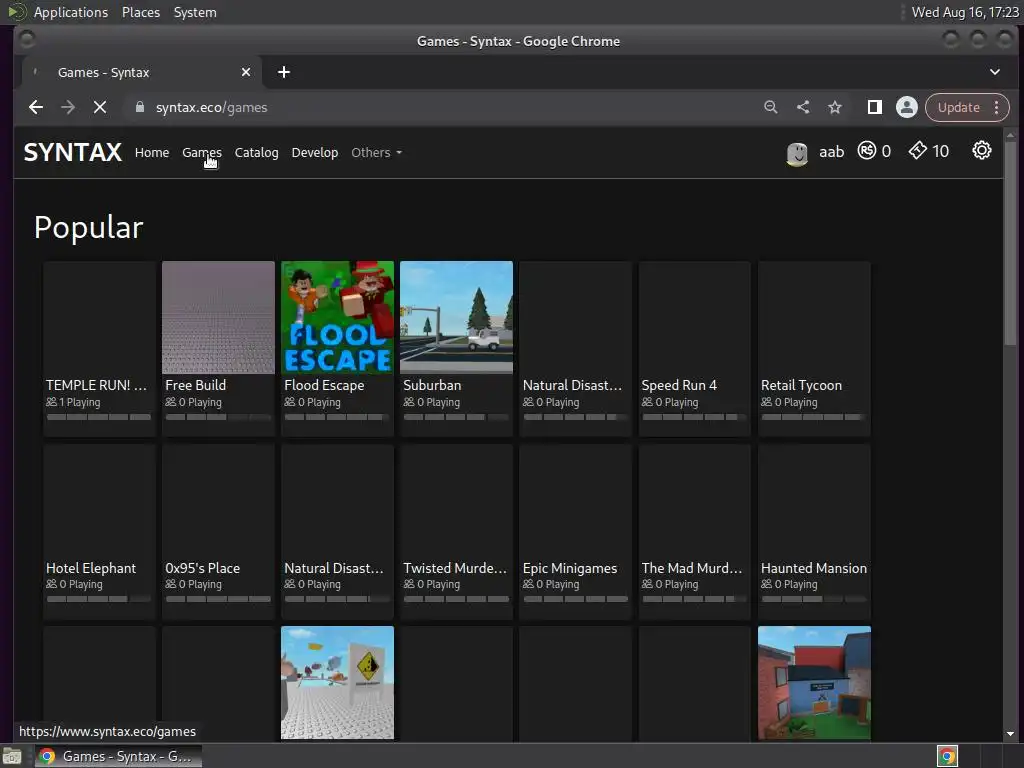Click Chrome tray icon at bottom right

tap(947, 756)
